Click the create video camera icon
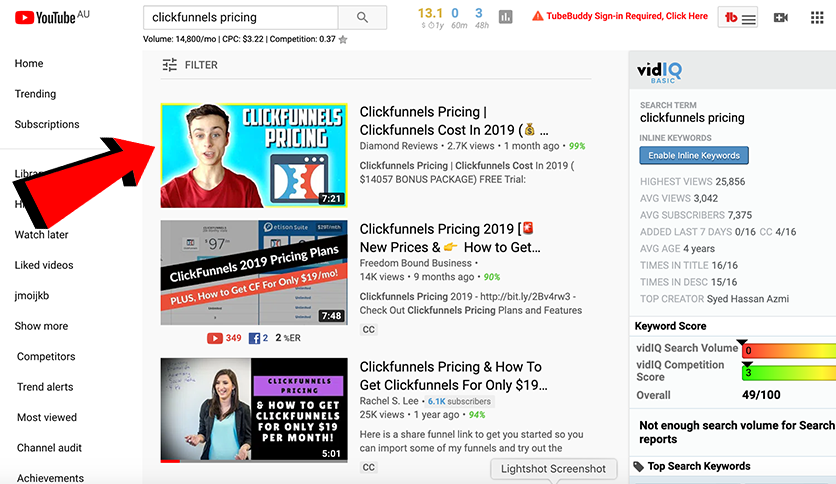Image resolution: width=836 pixels, height=484 pixels. pos(781,18)
